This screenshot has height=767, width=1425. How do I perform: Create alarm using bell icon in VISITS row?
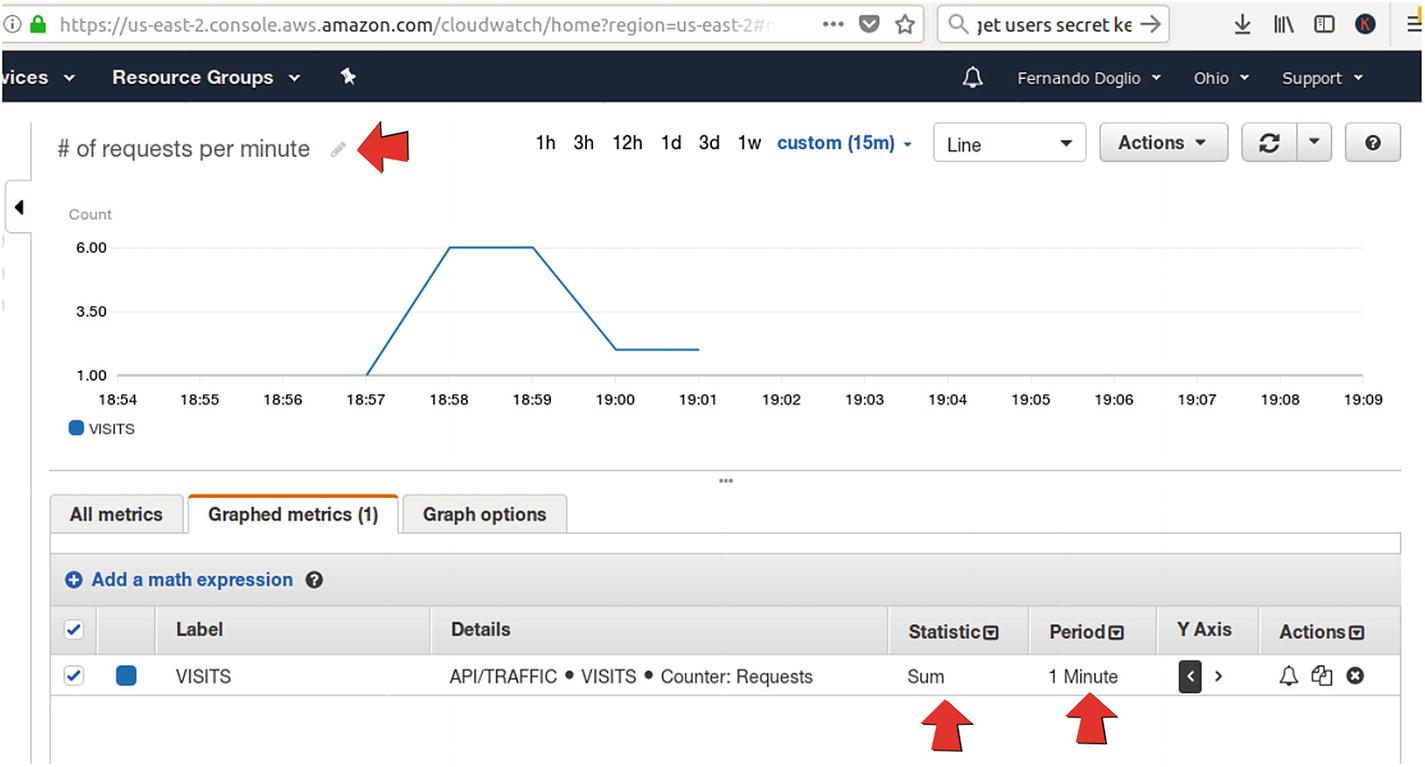(x=1289, y=677)
